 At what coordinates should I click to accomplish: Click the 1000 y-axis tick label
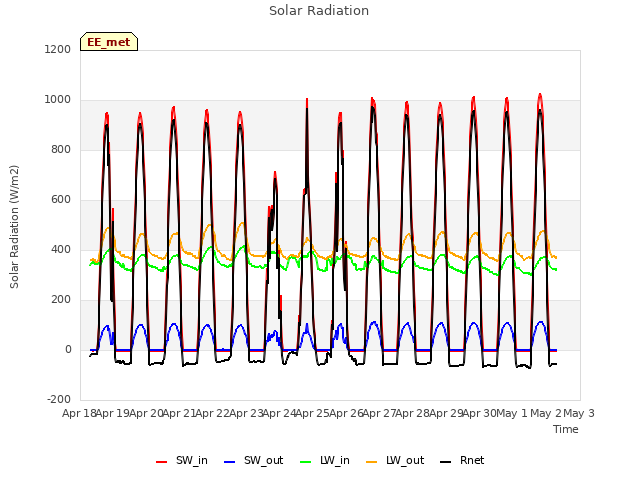tap(58, 100)
